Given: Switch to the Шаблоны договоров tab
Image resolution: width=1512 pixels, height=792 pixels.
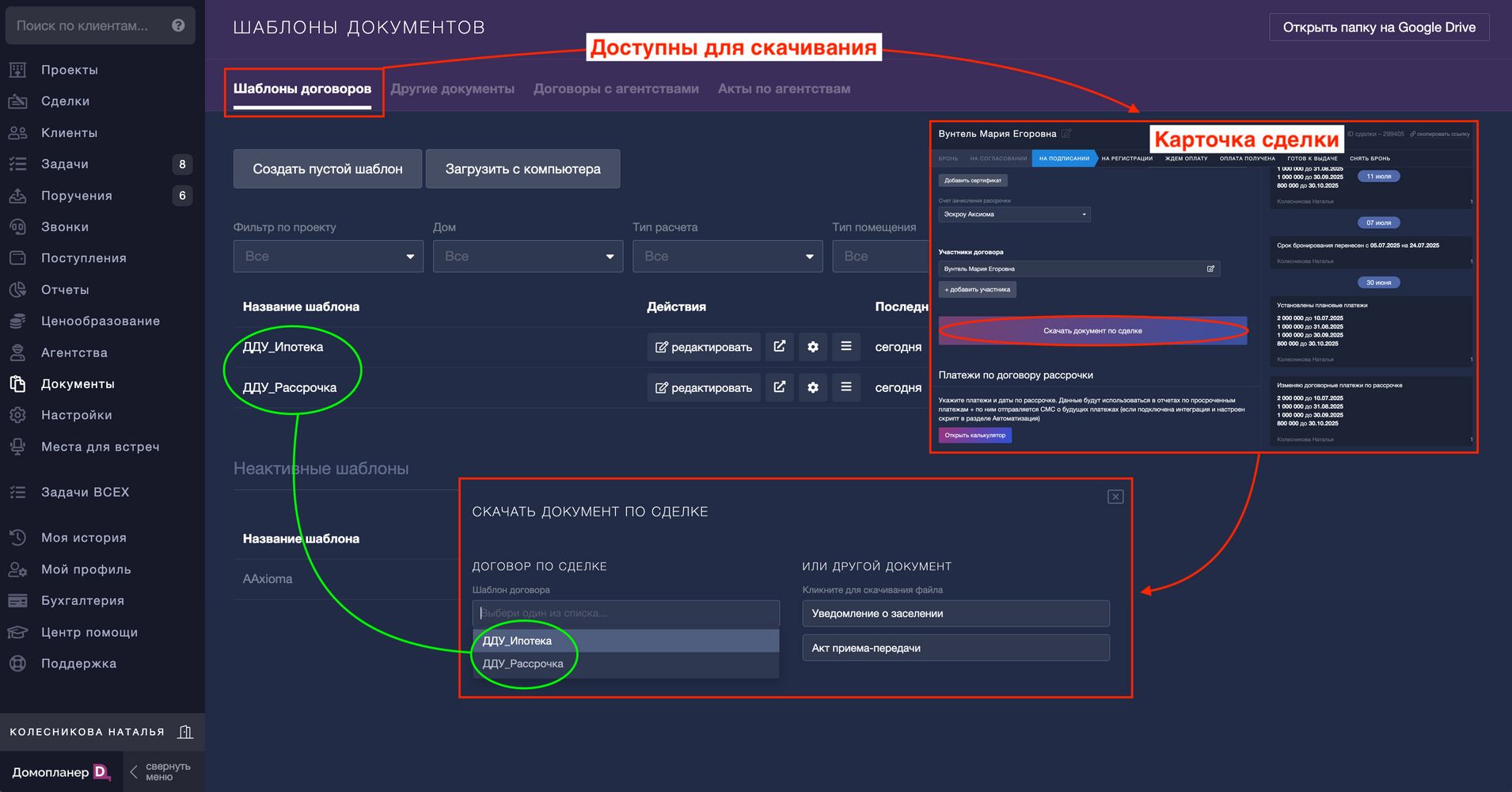Looking at the screenshot, I should [302, 89].
